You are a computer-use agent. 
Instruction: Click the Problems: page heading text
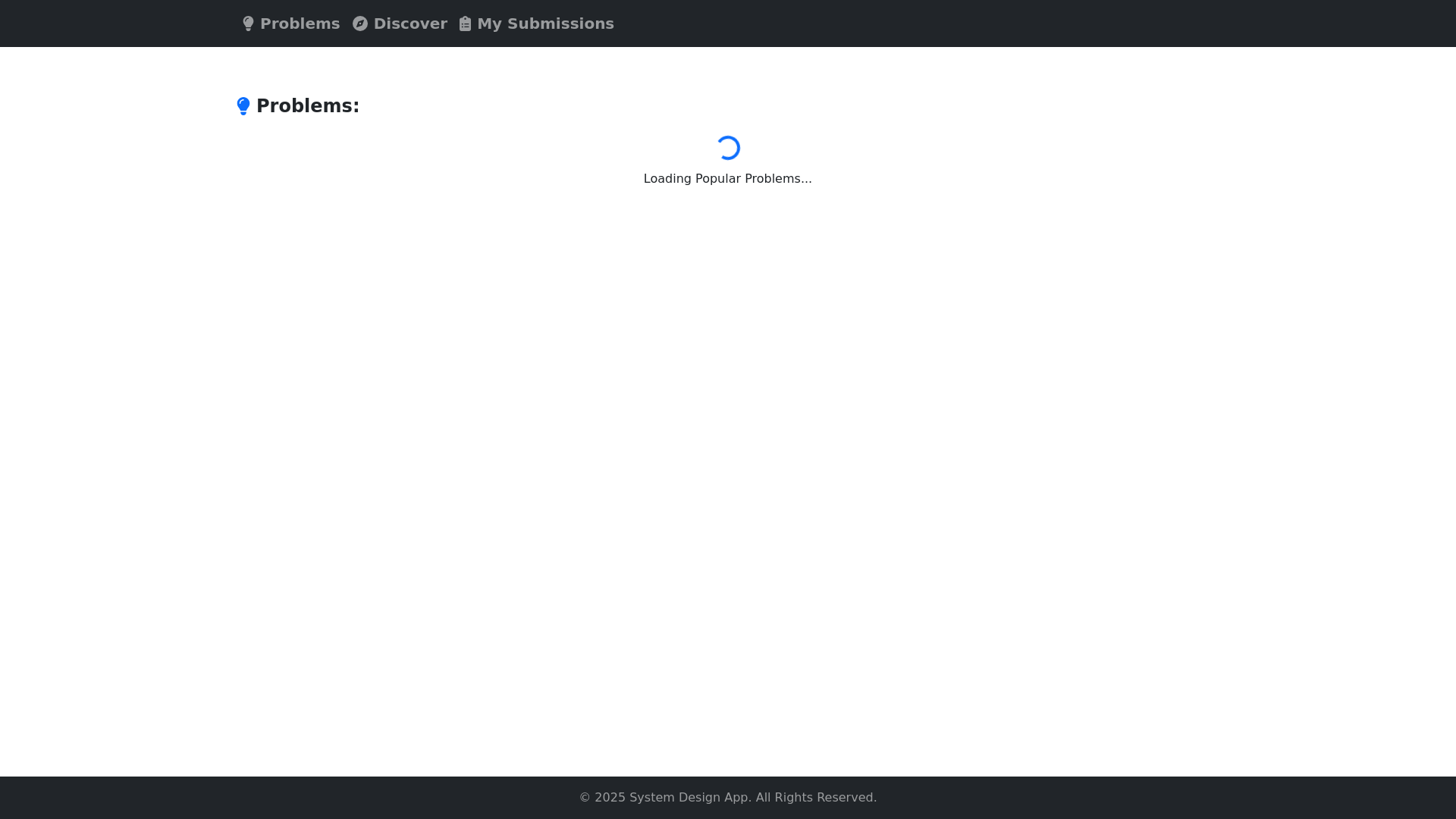tap(308, 106)
